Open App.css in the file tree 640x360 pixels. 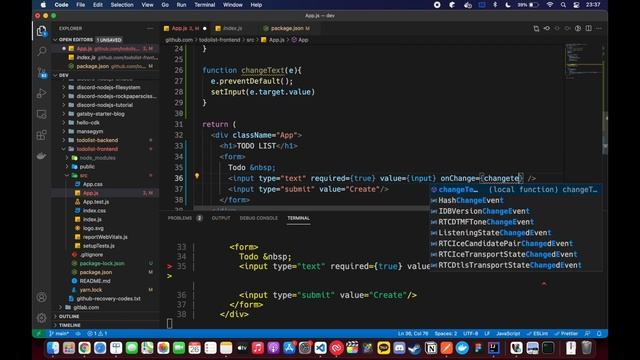pyautogui.click(x=93, y=184)
